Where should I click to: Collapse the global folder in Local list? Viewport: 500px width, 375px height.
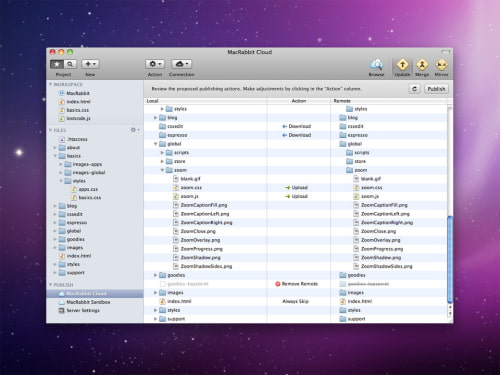(155, 144)
